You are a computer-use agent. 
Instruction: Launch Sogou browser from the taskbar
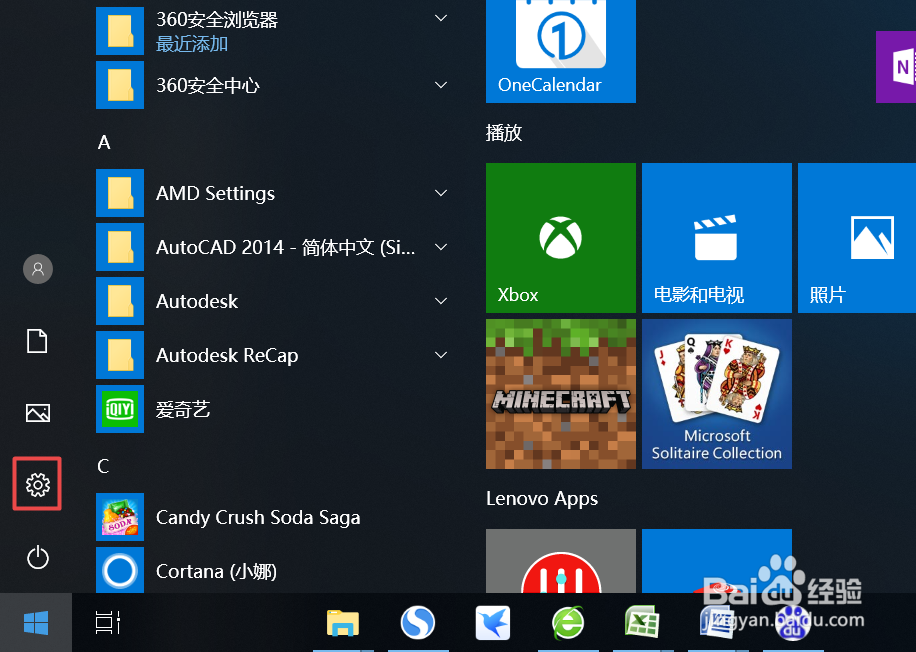418,622
